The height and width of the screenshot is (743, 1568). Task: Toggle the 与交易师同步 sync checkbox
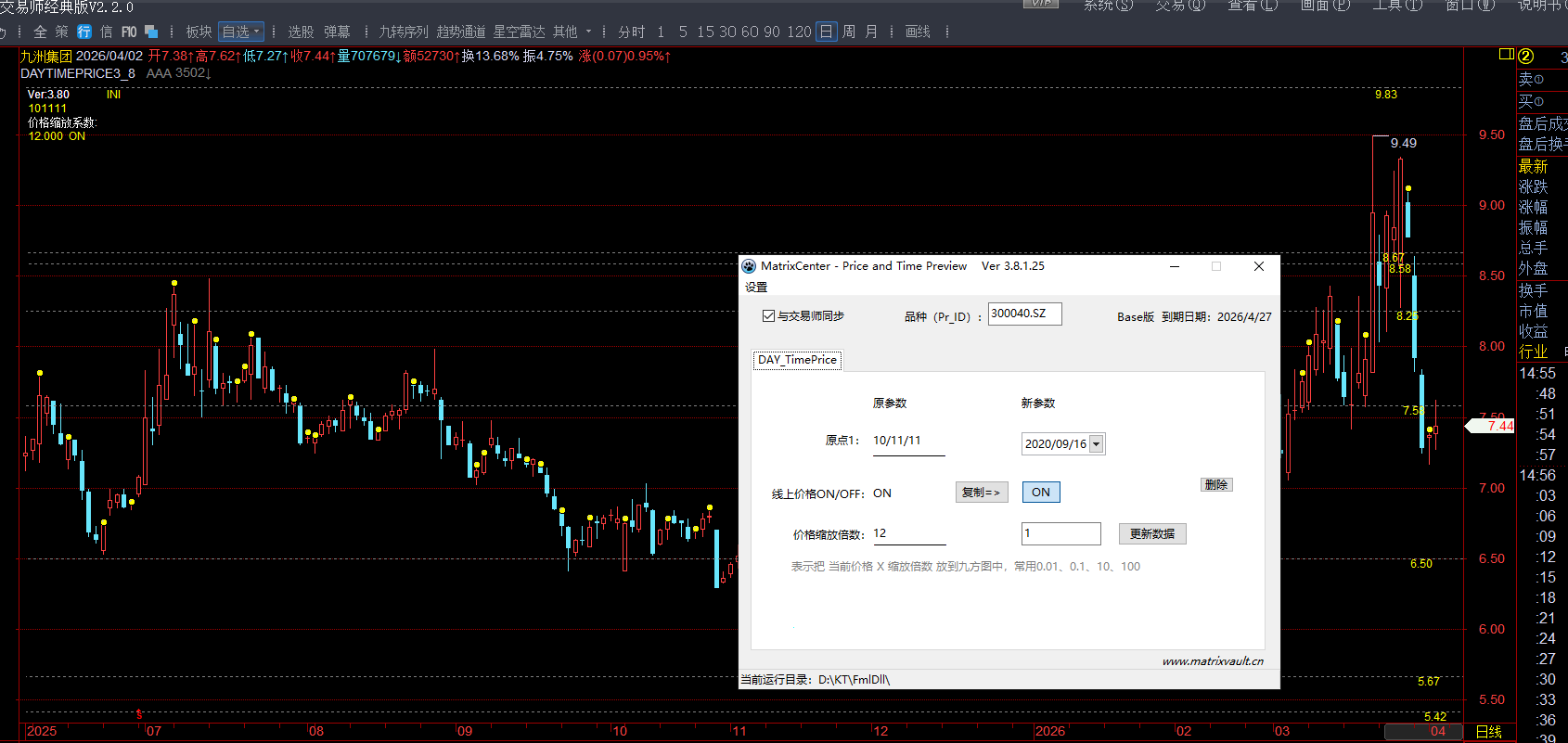point(768,316)
